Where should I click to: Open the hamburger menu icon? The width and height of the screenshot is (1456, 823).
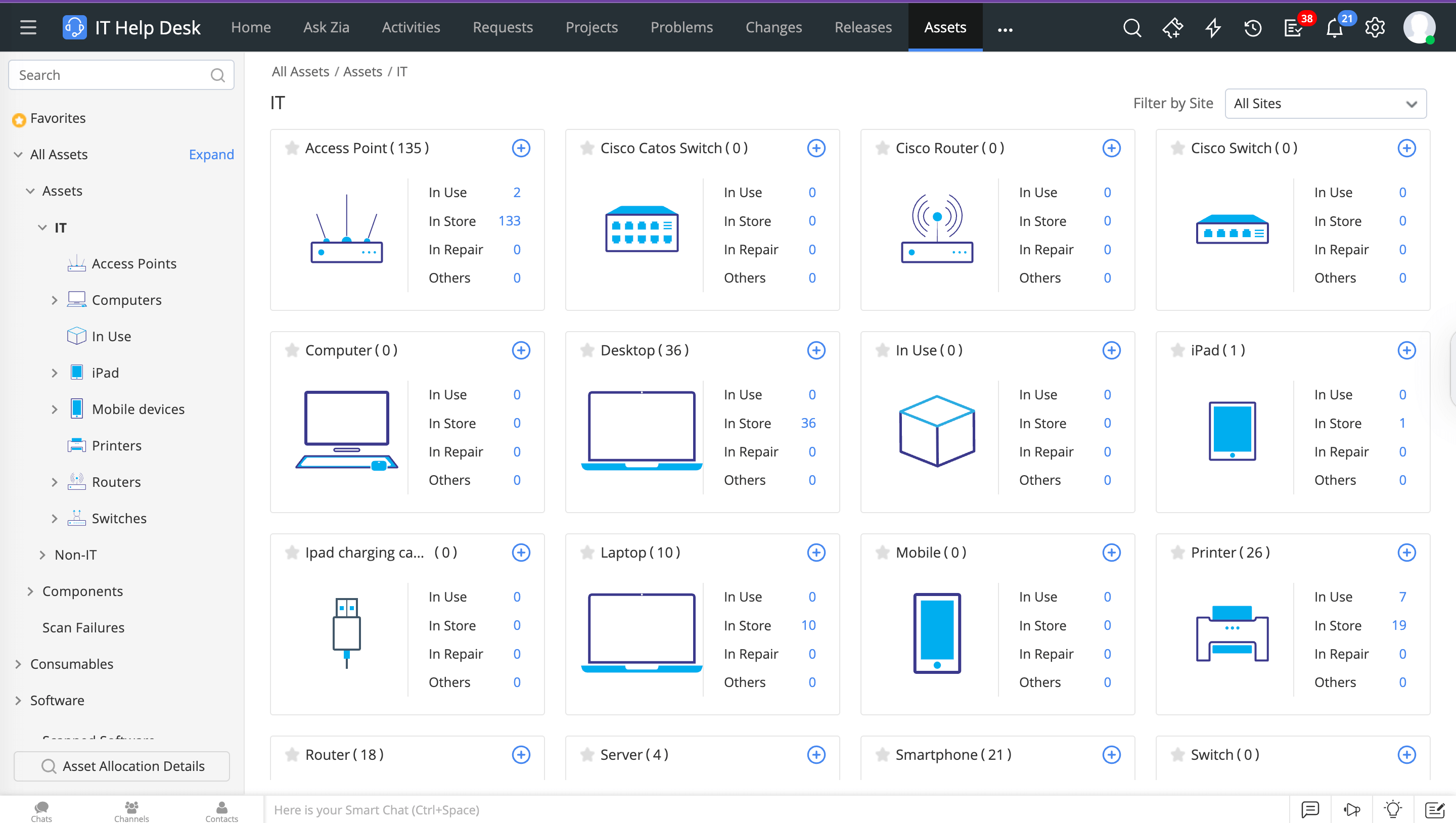(28, 27)
